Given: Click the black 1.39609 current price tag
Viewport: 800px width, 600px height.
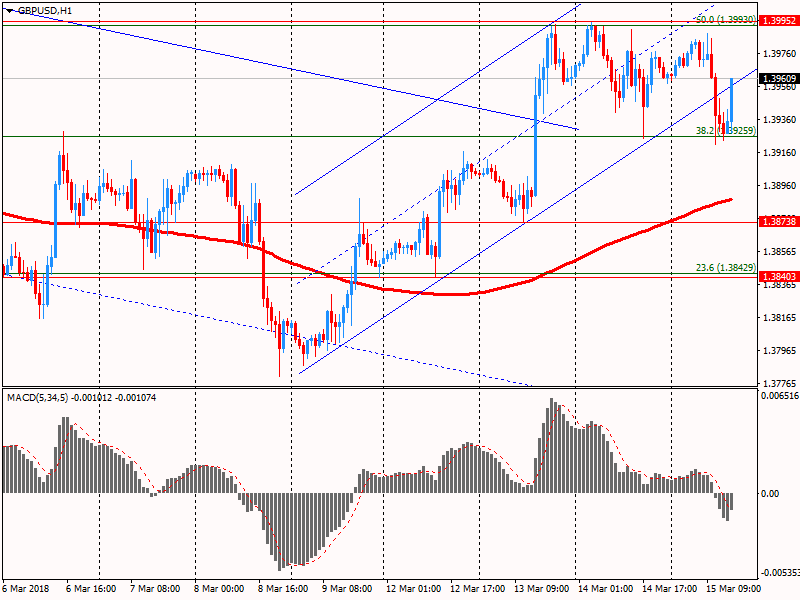Looking at the screenshot, I should pos(778,78).
